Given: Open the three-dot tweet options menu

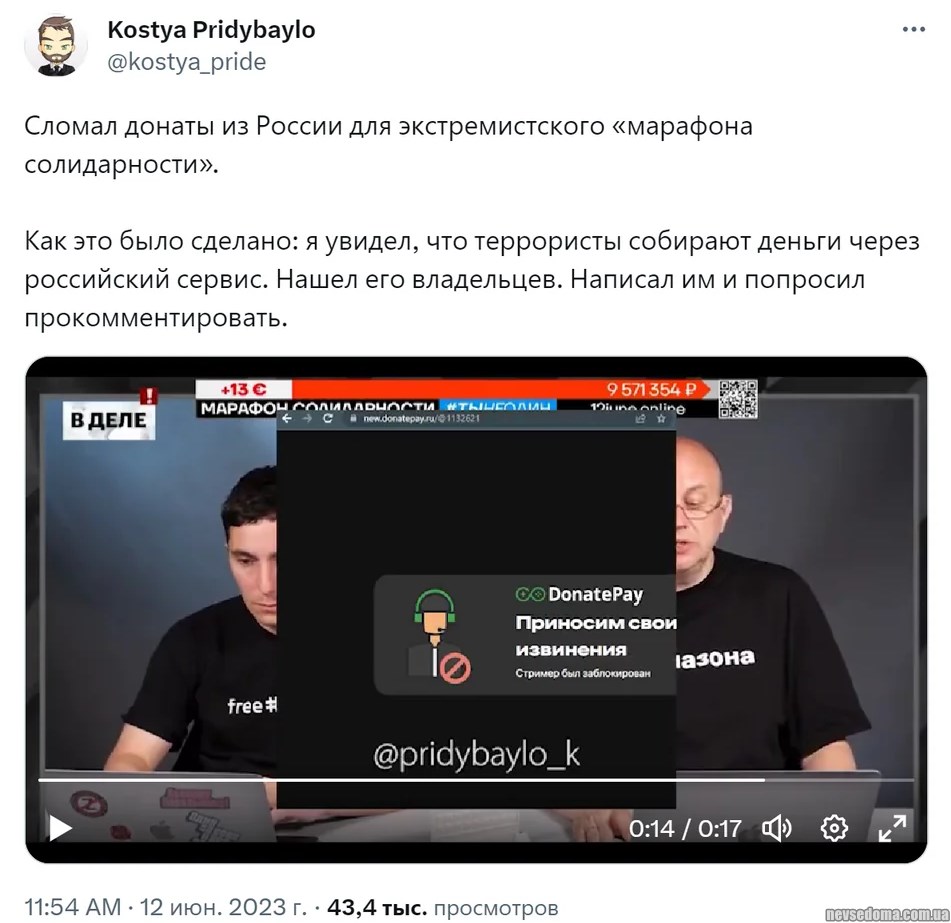Looking at the screenshot, I should click(913, 29).
